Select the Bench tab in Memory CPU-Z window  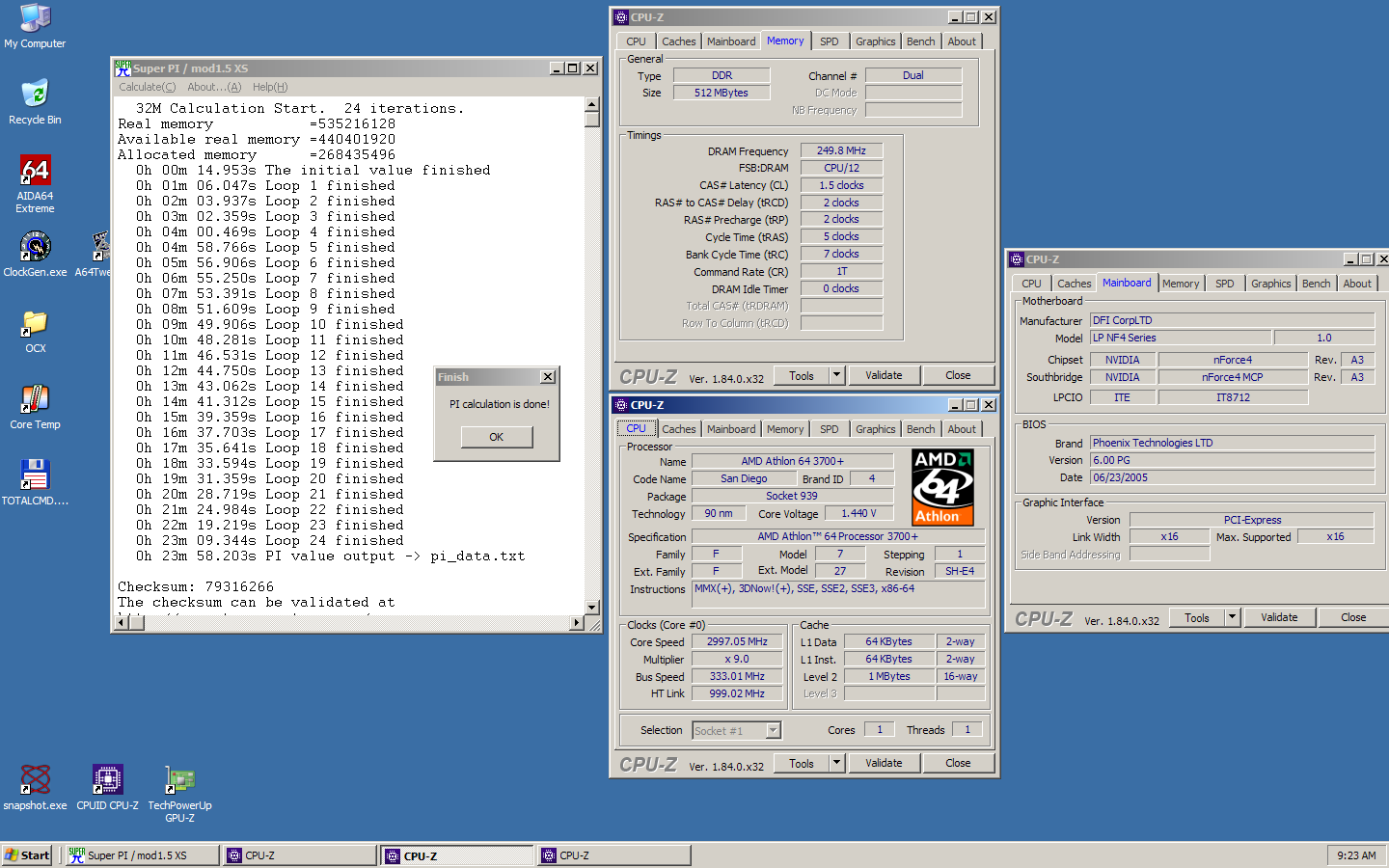click(920, 41)
